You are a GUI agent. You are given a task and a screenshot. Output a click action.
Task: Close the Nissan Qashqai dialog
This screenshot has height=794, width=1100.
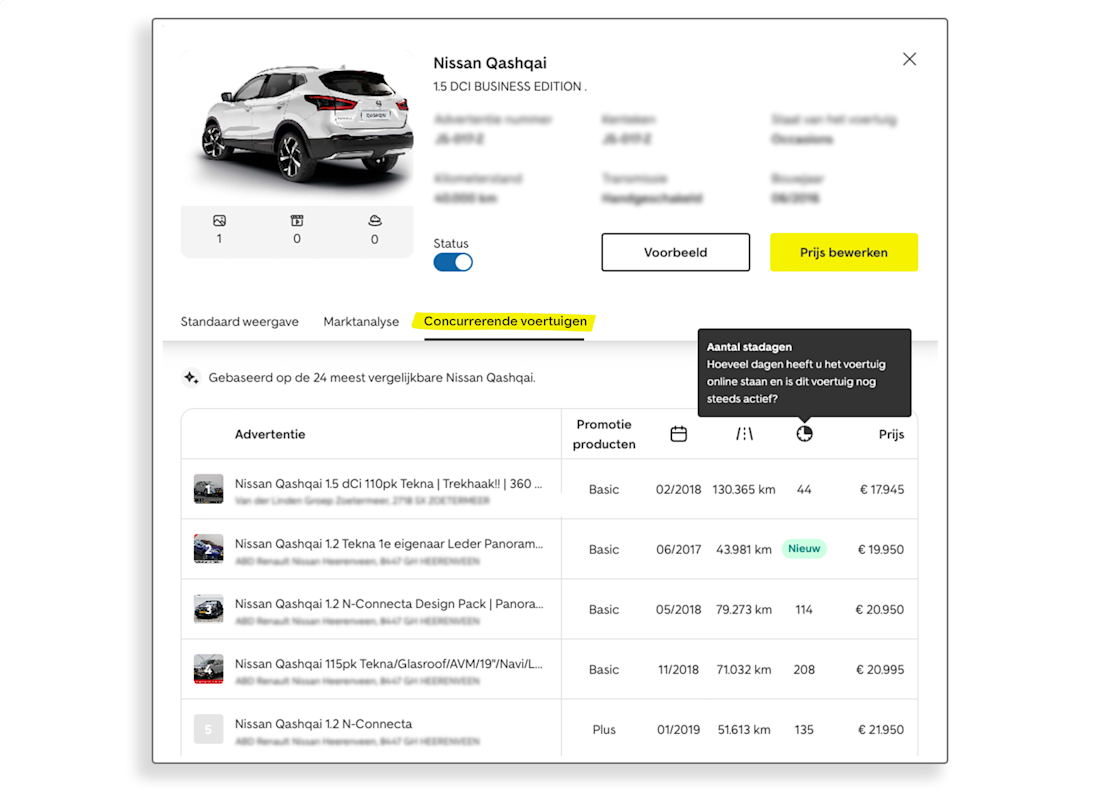909,59
